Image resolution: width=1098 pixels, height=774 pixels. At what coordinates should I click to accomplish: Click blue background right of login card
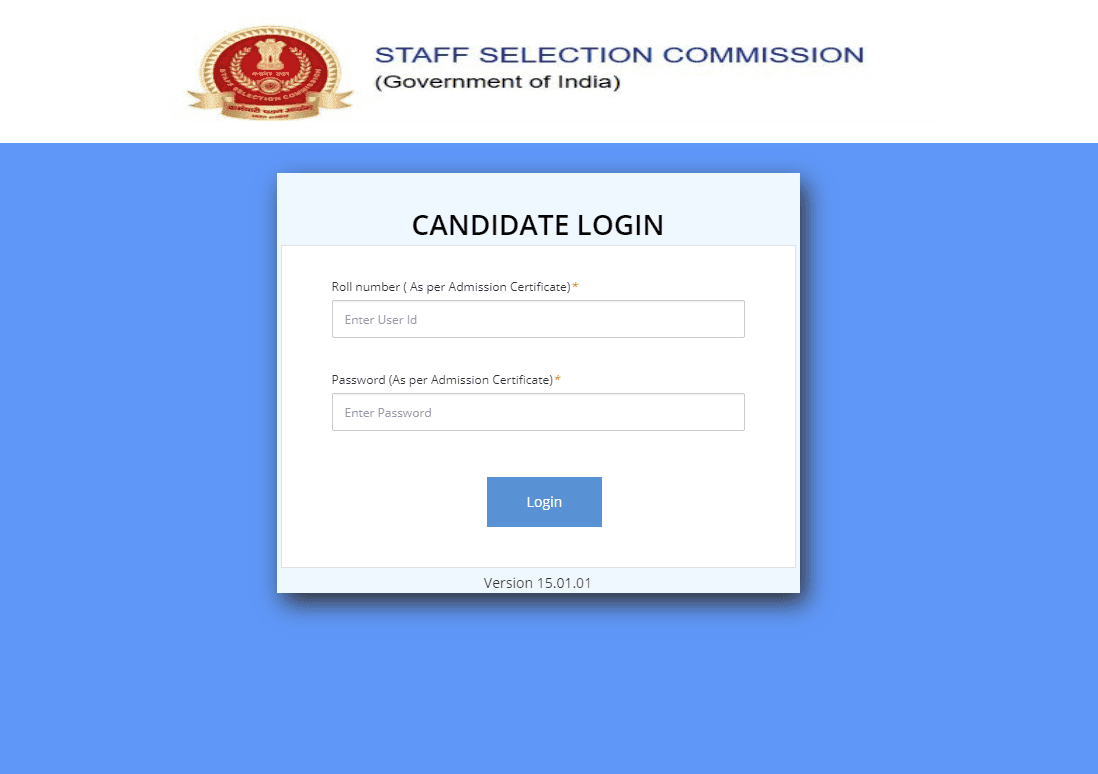(948, 400)
